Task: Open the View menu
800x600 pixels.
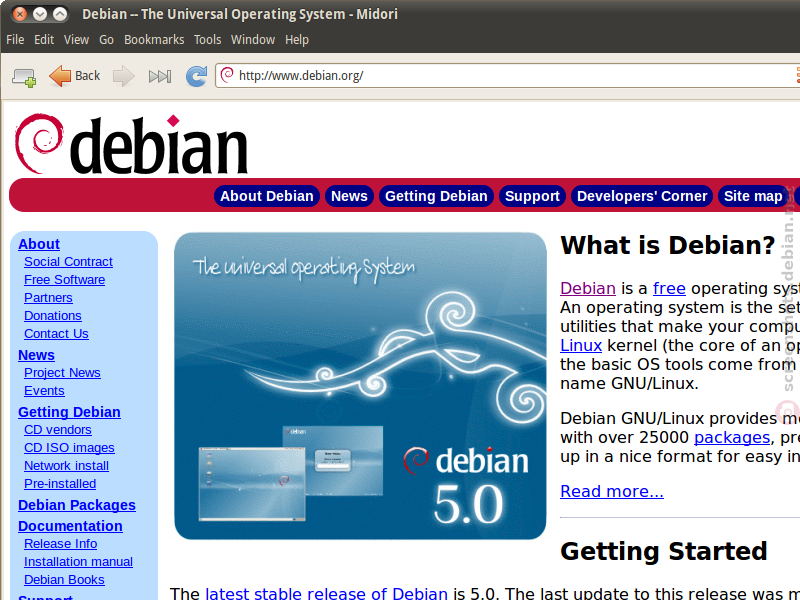Action: (77, 40)
